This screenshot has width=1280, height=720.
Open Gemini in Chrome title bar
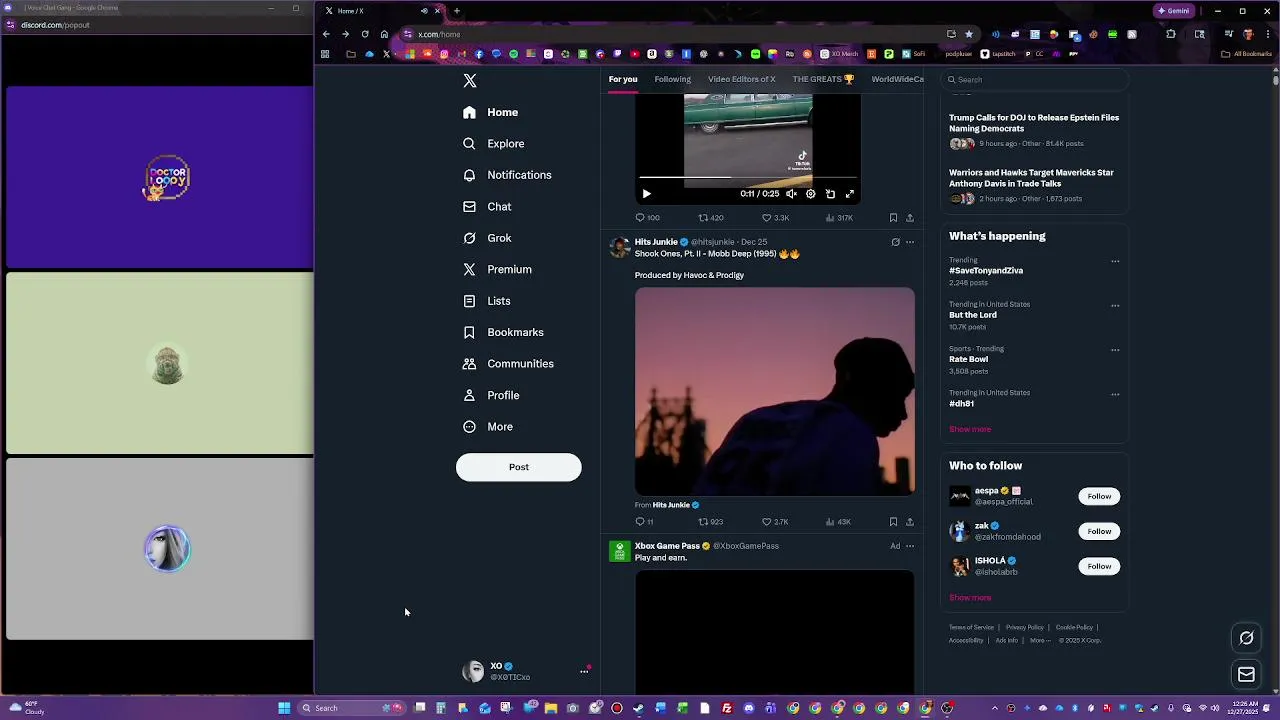(1174, 11)
